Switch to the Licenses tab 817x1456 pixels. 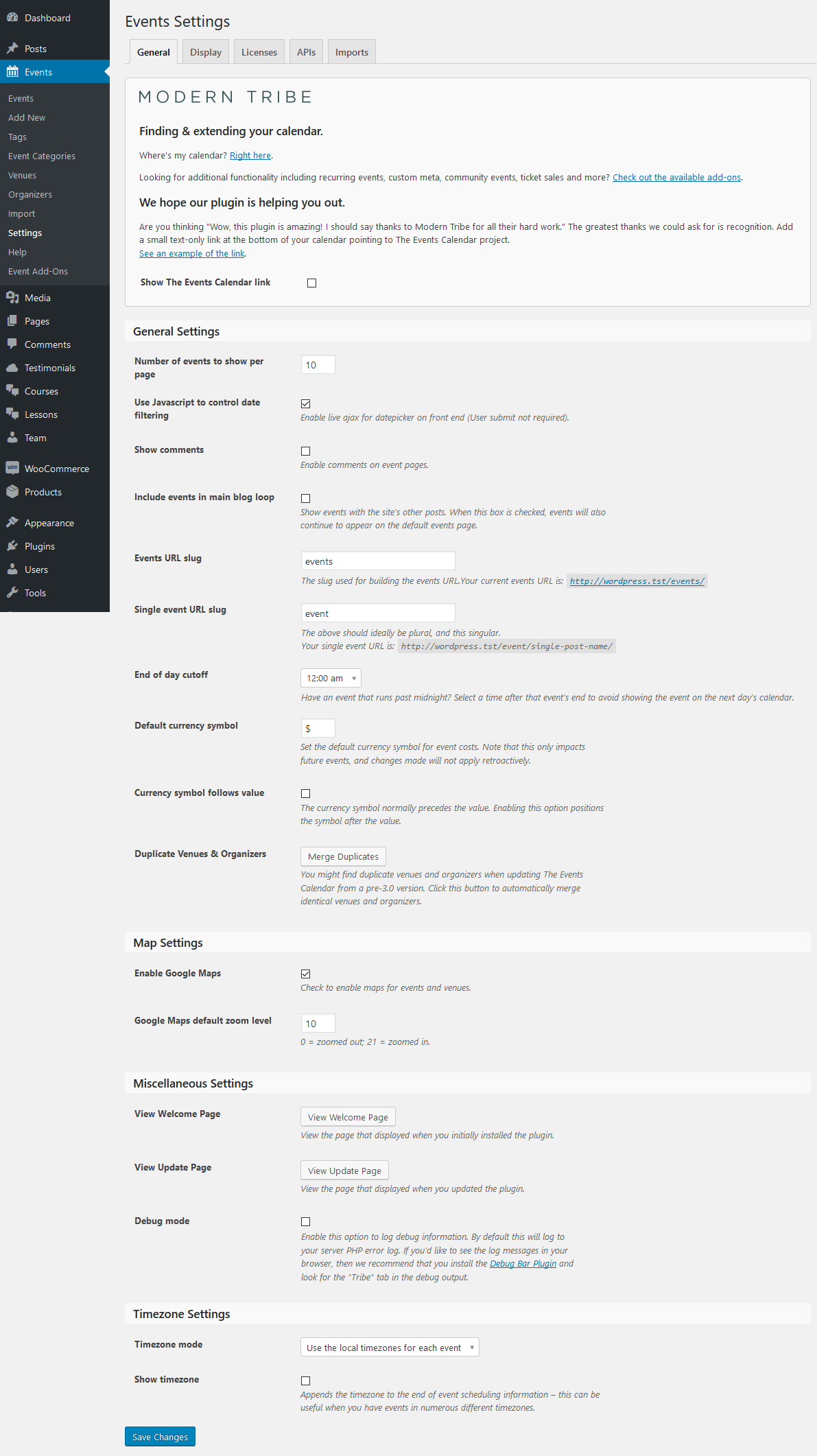(259, 52)
